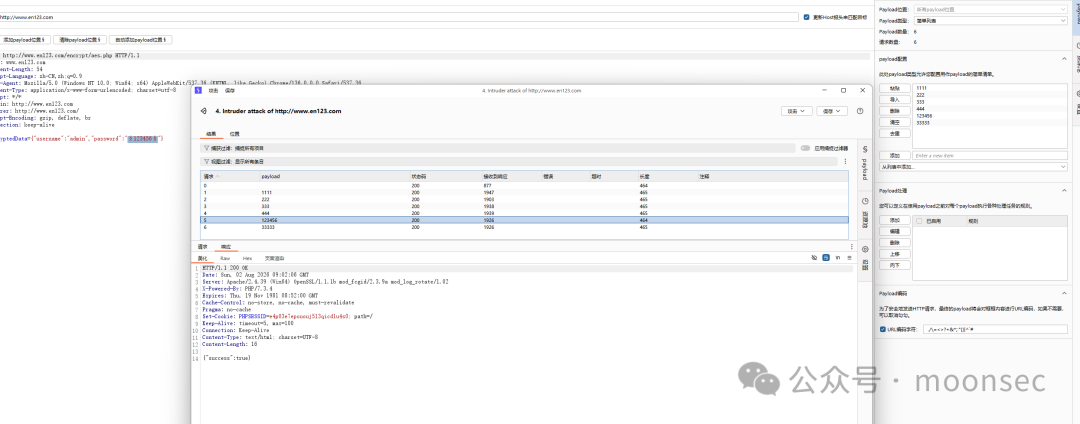Screen dimensions: 1080x424
Task: Maximize the intruder attack window
Action: click(843, 90)
